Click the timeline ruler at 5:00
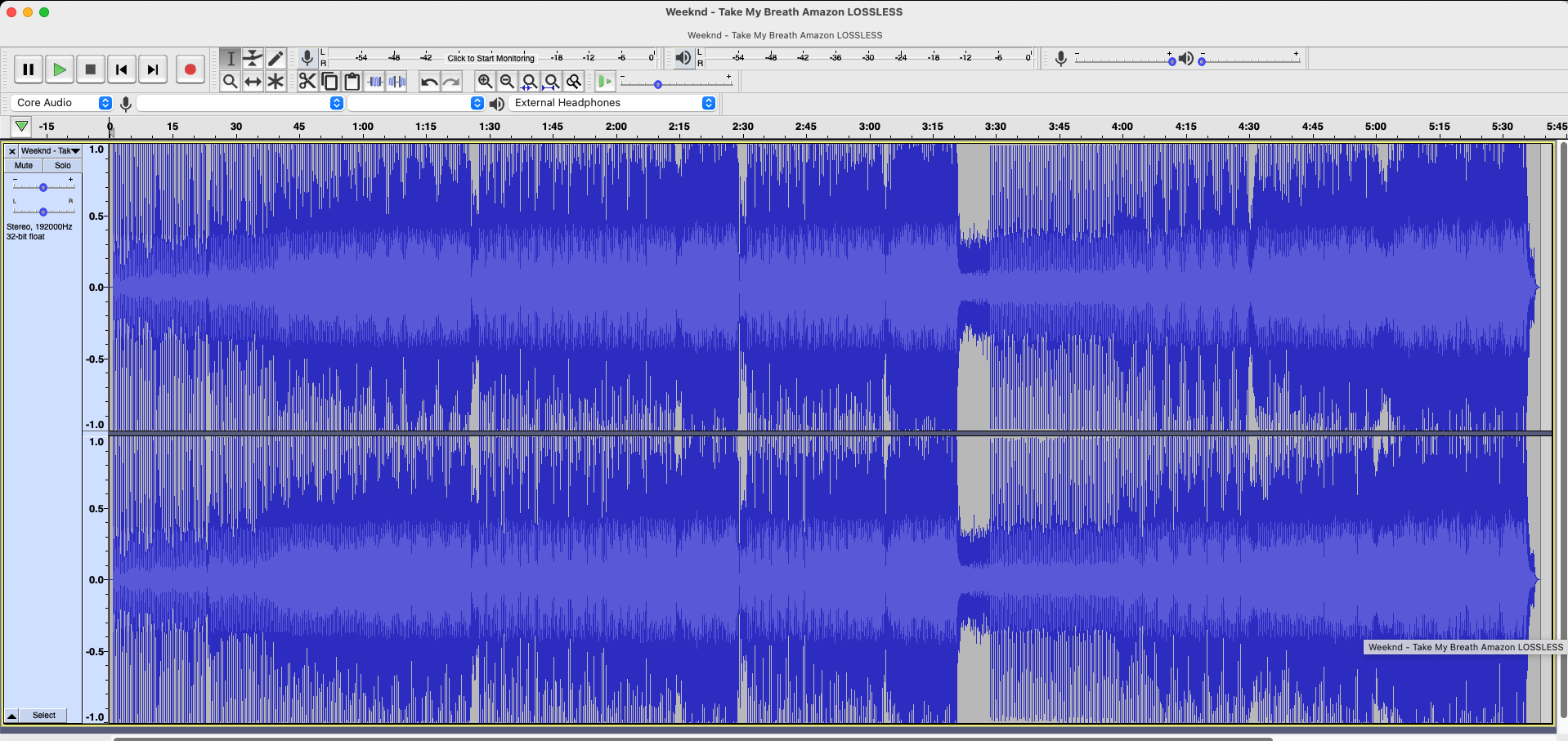Image resolution: width=1568 pixels, height=741 pixels. coord(1376,127)
